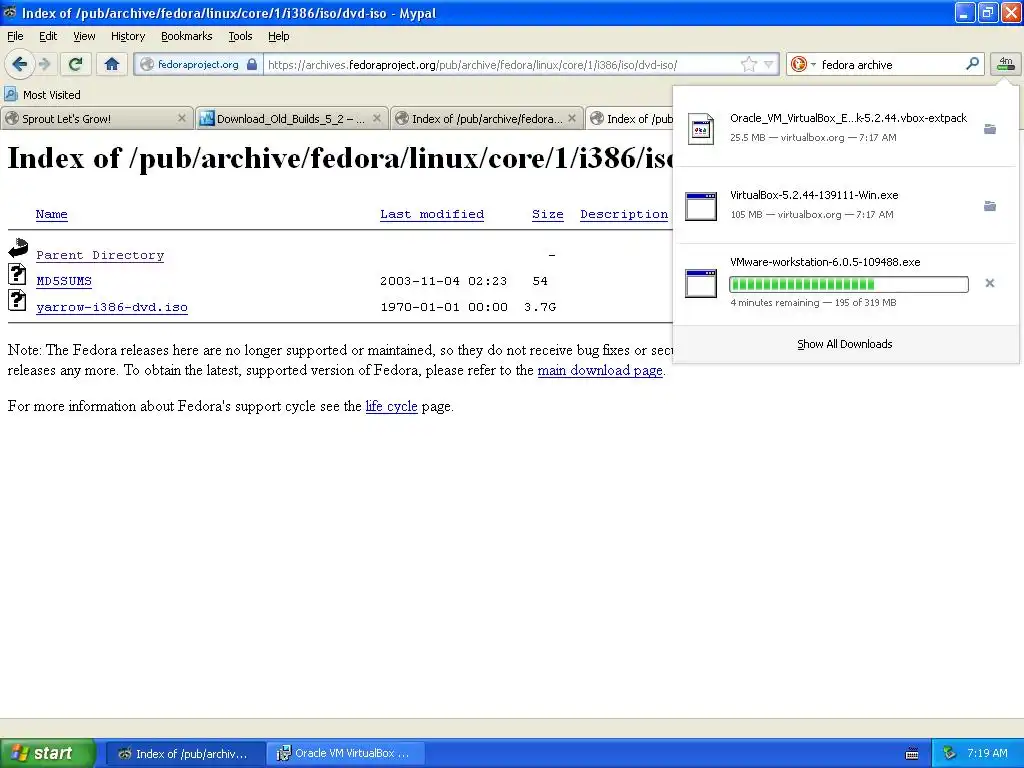Click the padlock site identity icon

pyautogui.click(x=252, y=64)
